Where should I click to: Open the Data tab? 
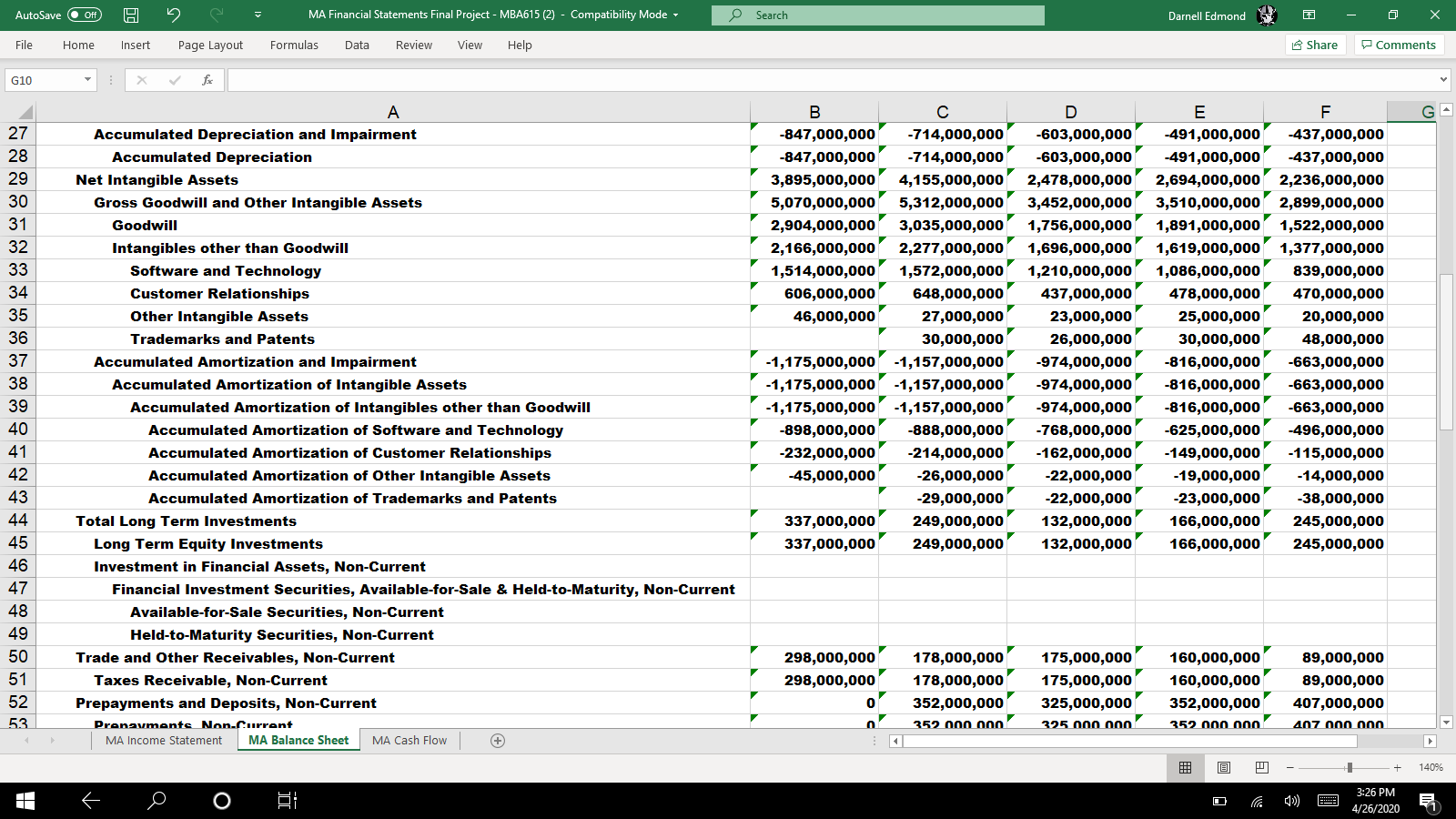pos(357,45)
